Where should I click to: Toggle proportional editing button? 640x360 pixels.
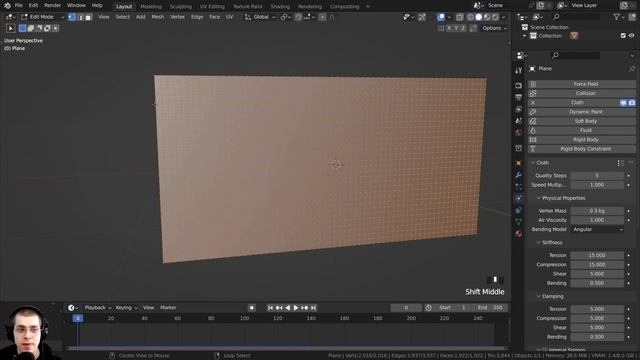tap(322, 17)
